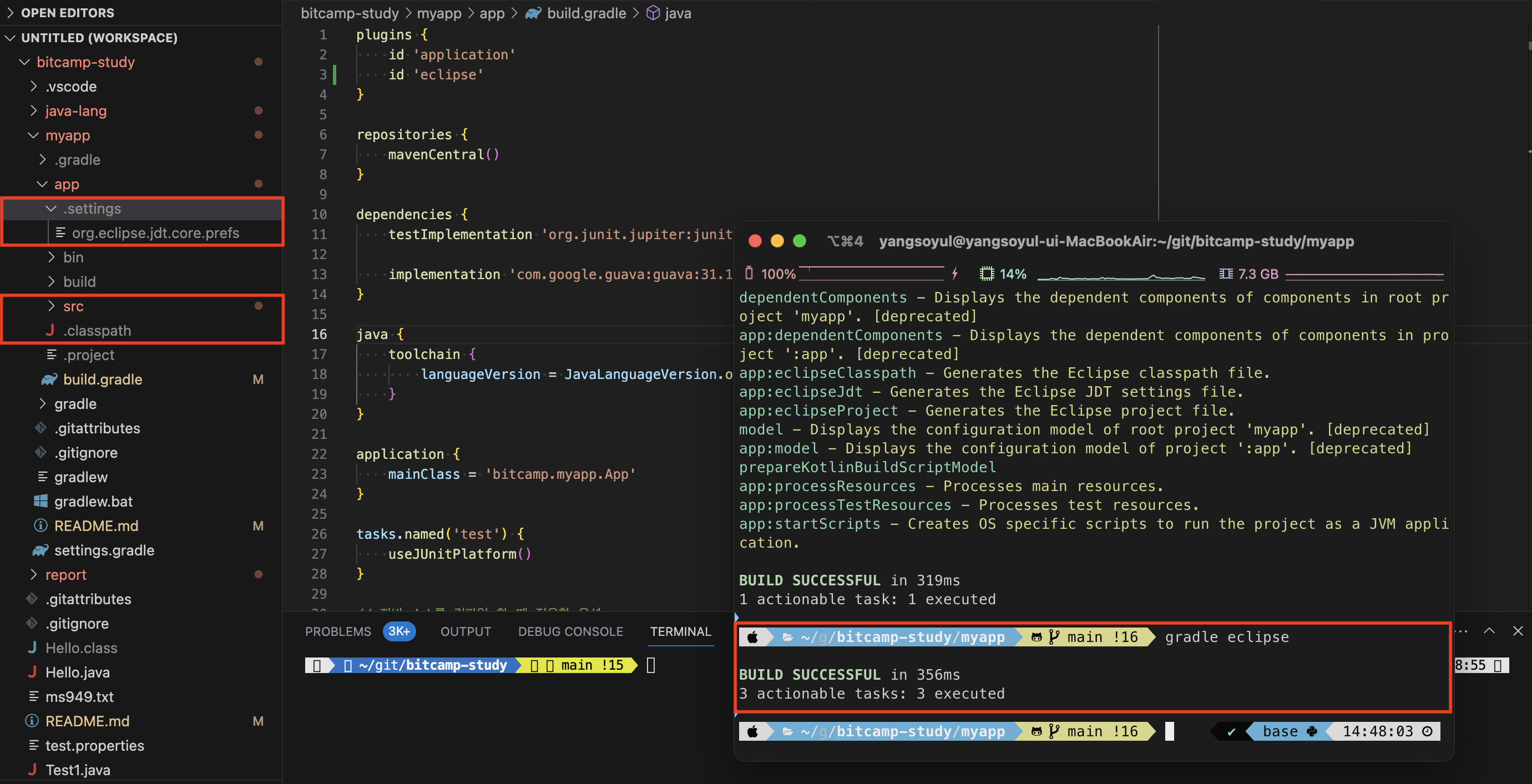
Task: Click the info icon next to README.md in myapp
Action: click(41, 526)
